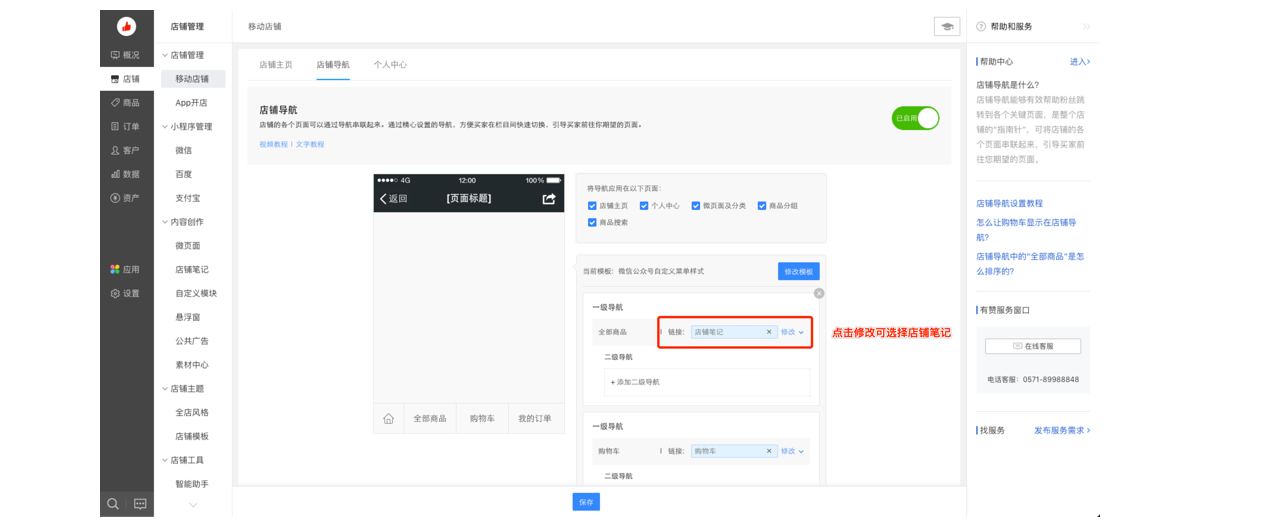Uncheck the 店铺主页 checkbox
Screen dimensions: 1280x531
point(592,206)
